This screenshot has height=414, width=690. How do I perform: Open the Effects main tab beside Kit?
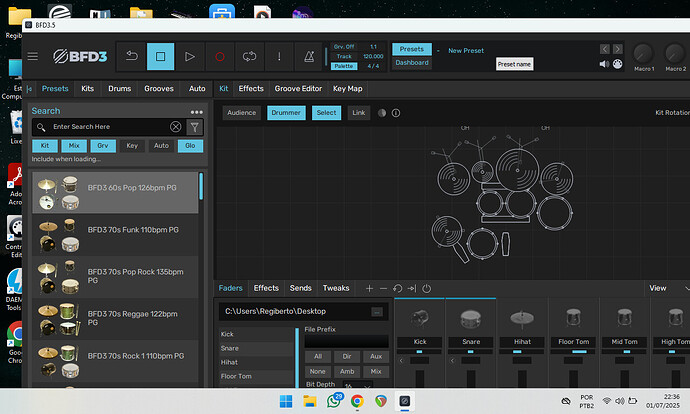tap(251, 89)
